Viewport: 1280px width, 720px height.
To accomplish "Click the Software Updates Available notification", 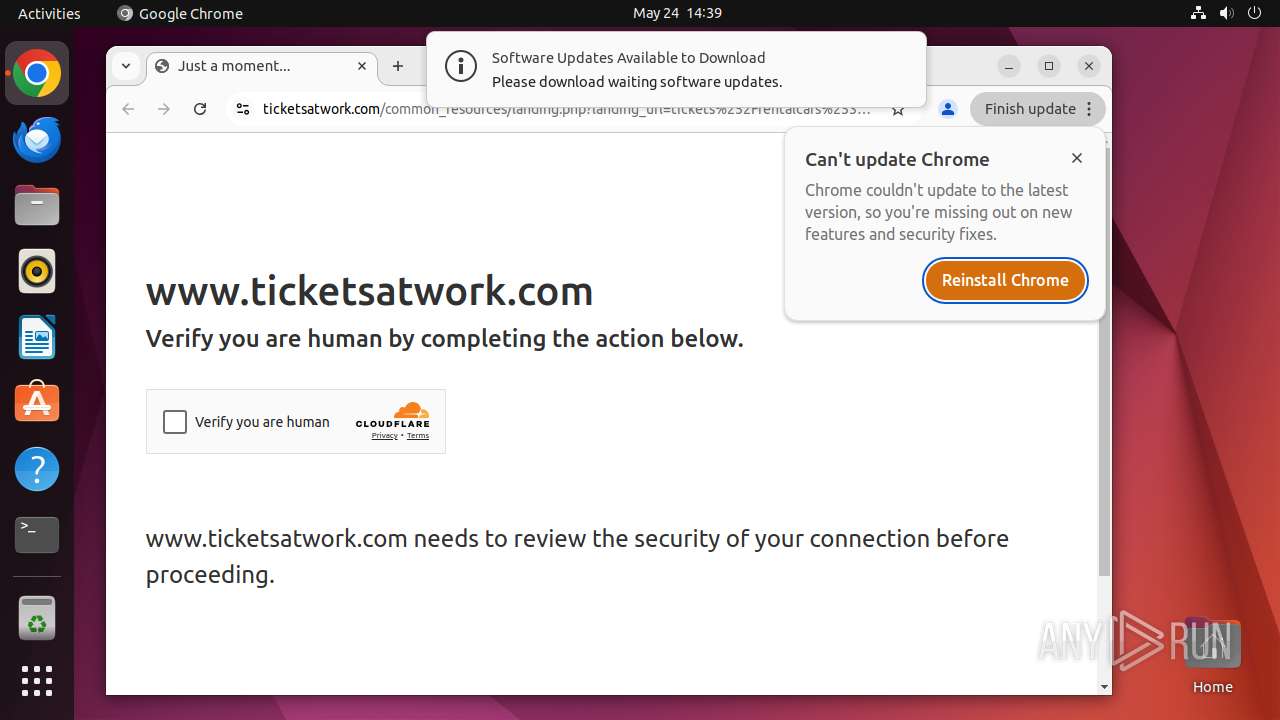I will coord(676,69).
